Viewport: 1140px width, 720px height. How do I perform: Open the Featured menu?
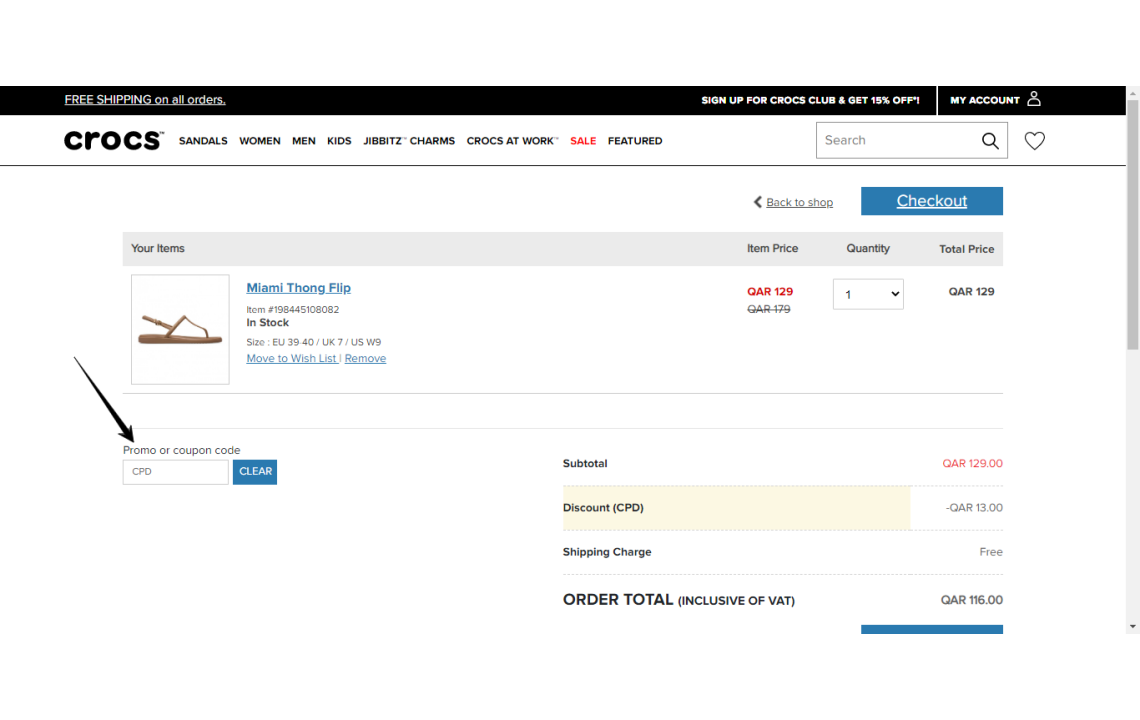pos(635,141)
